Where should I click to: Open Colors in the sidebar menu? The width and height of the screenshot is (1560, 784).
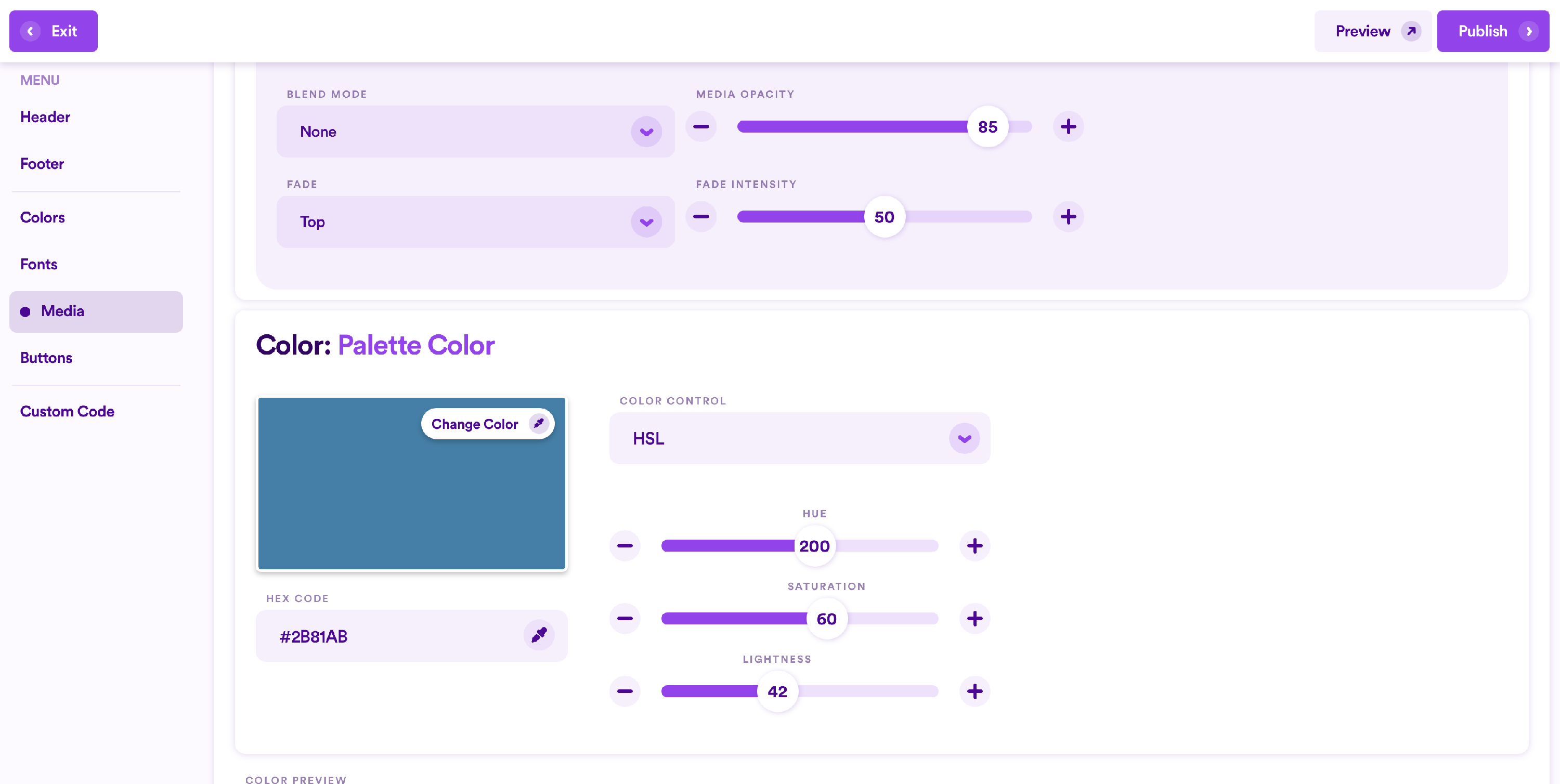tap(43, 217)
